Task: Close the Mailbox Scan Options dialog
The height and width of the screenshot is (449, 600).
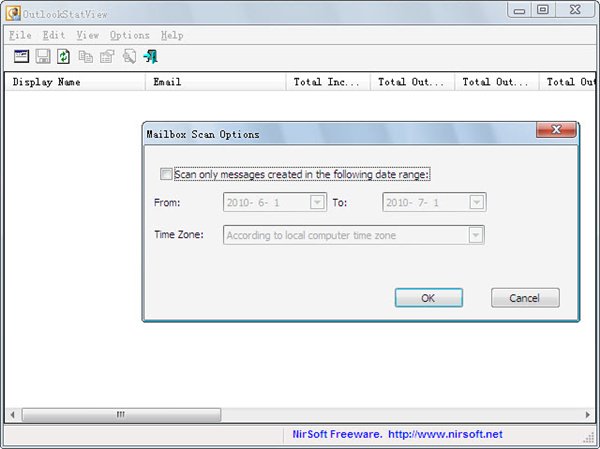Action: [x=556, y=130]
